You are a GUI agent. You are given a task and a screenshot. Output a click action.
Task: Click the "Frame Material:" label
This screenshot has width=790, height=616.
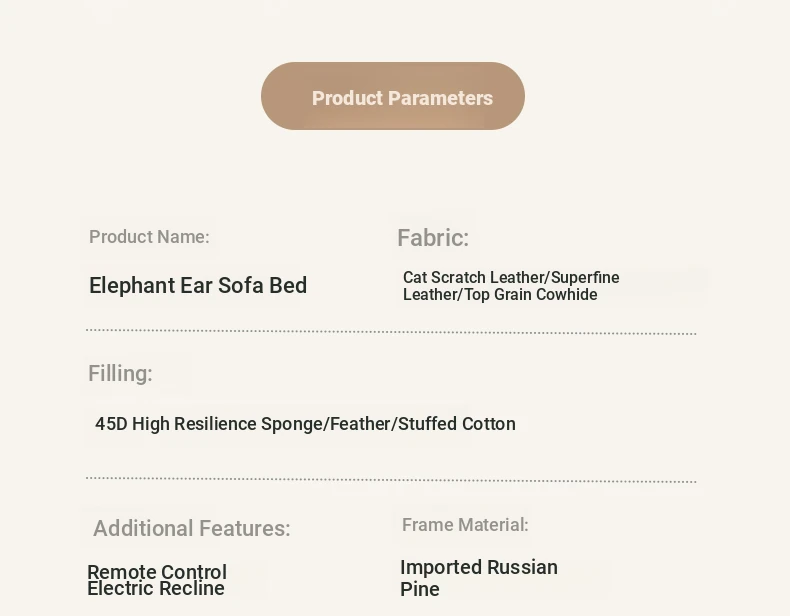tap(465, 525)
